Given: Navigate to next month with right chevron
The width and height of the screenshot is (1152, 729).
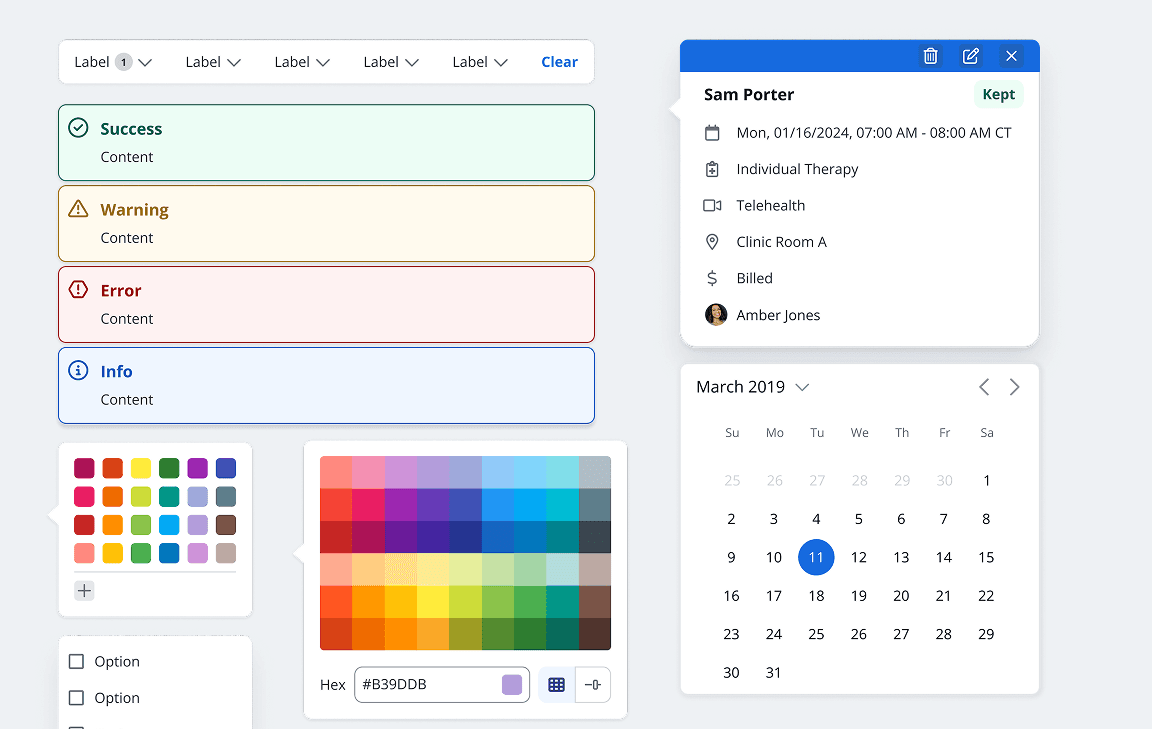Looking at the screenshot, I should click(x=1015, y=386).
